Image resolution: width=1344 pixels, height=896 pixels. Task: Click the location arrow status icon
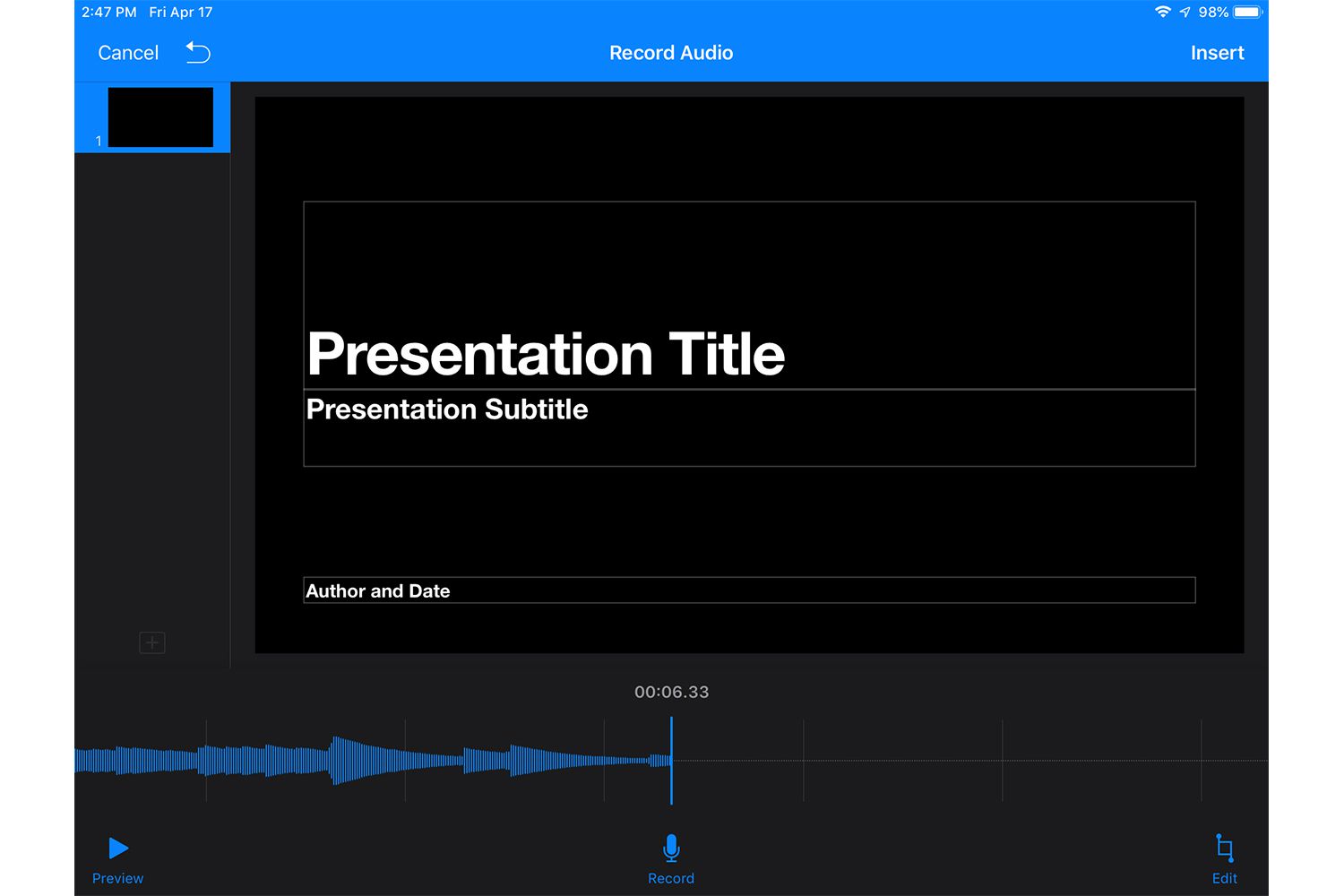(x=1185, y=13)
